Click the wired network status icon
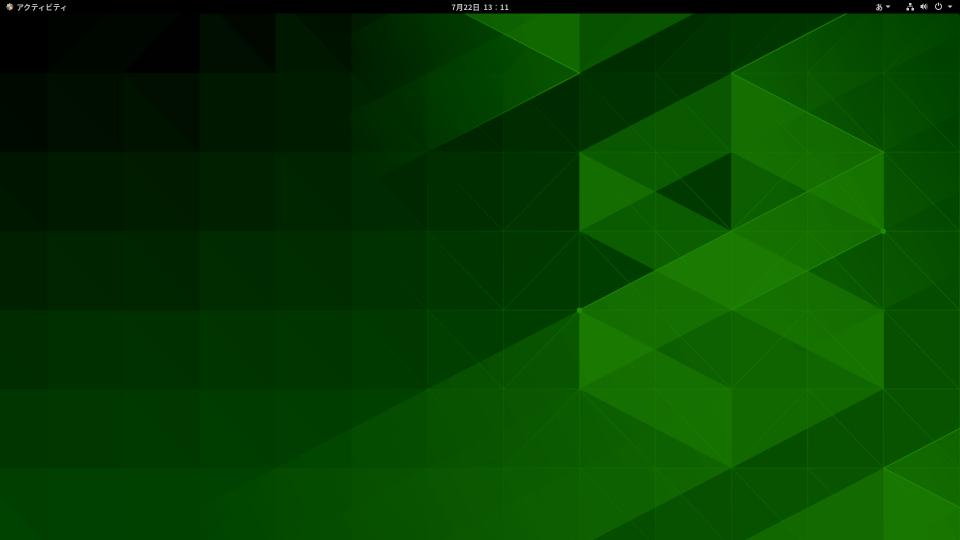 910,7
